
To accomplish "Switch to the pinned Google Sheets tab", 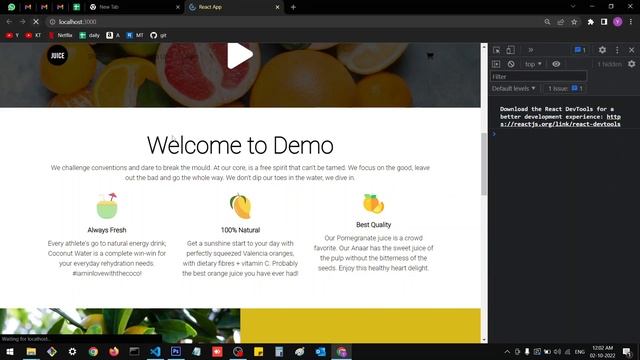I will tap(76, 7).
